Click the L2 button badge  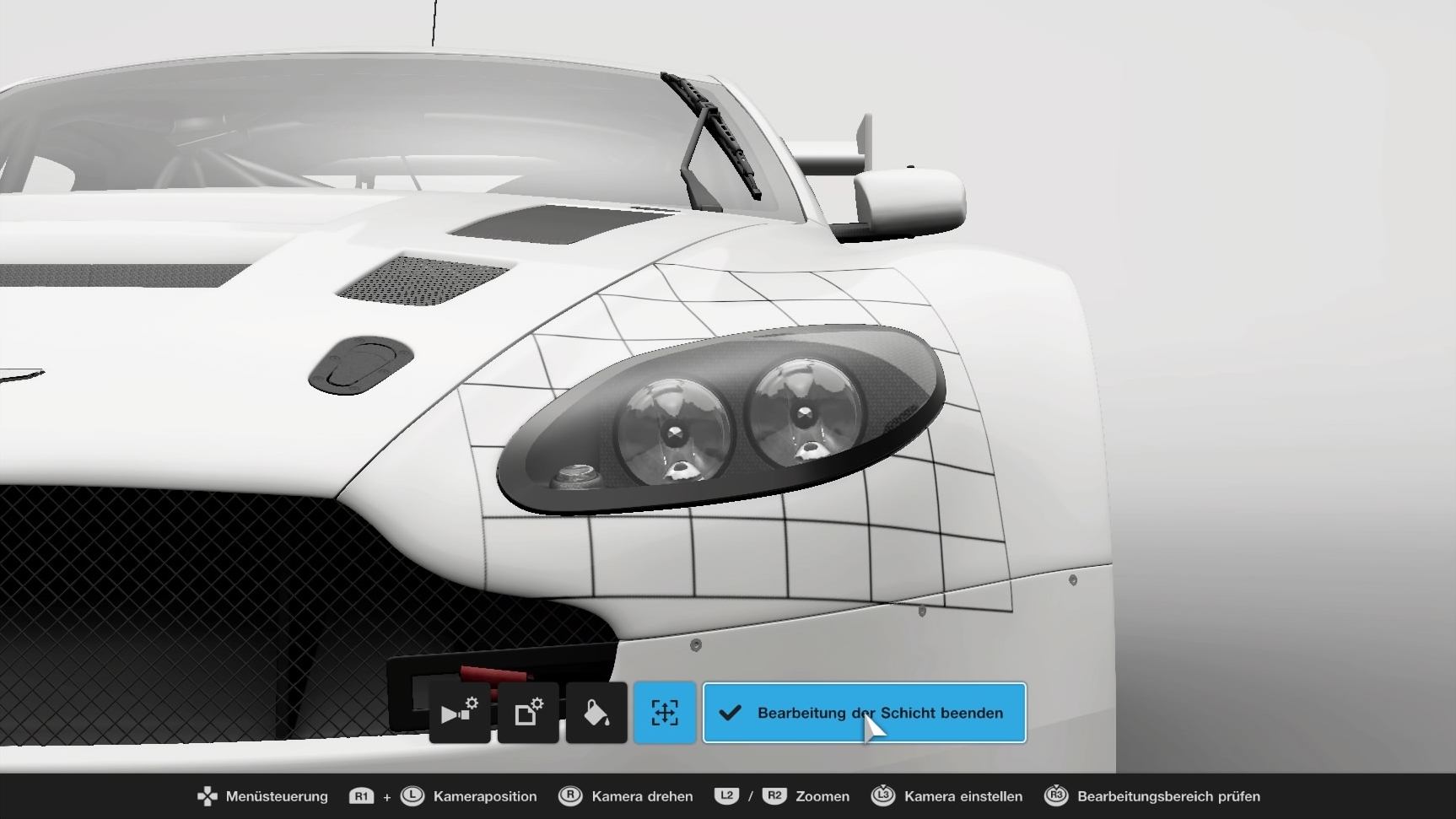(x=726, y=796)
